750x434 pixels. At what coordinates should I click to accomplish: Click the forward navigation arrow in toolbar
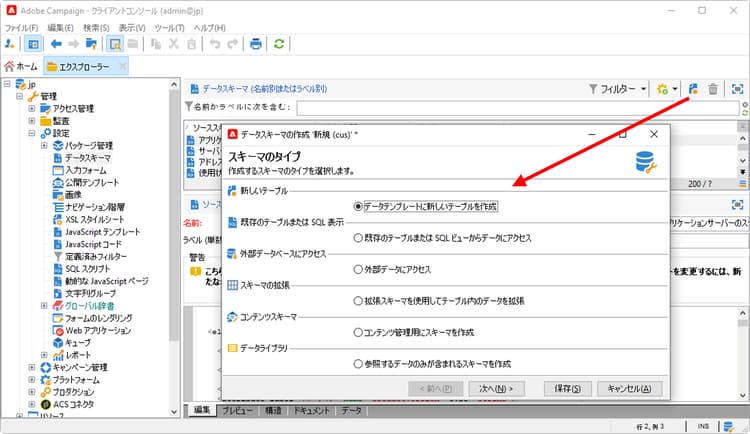coord(74,44)
